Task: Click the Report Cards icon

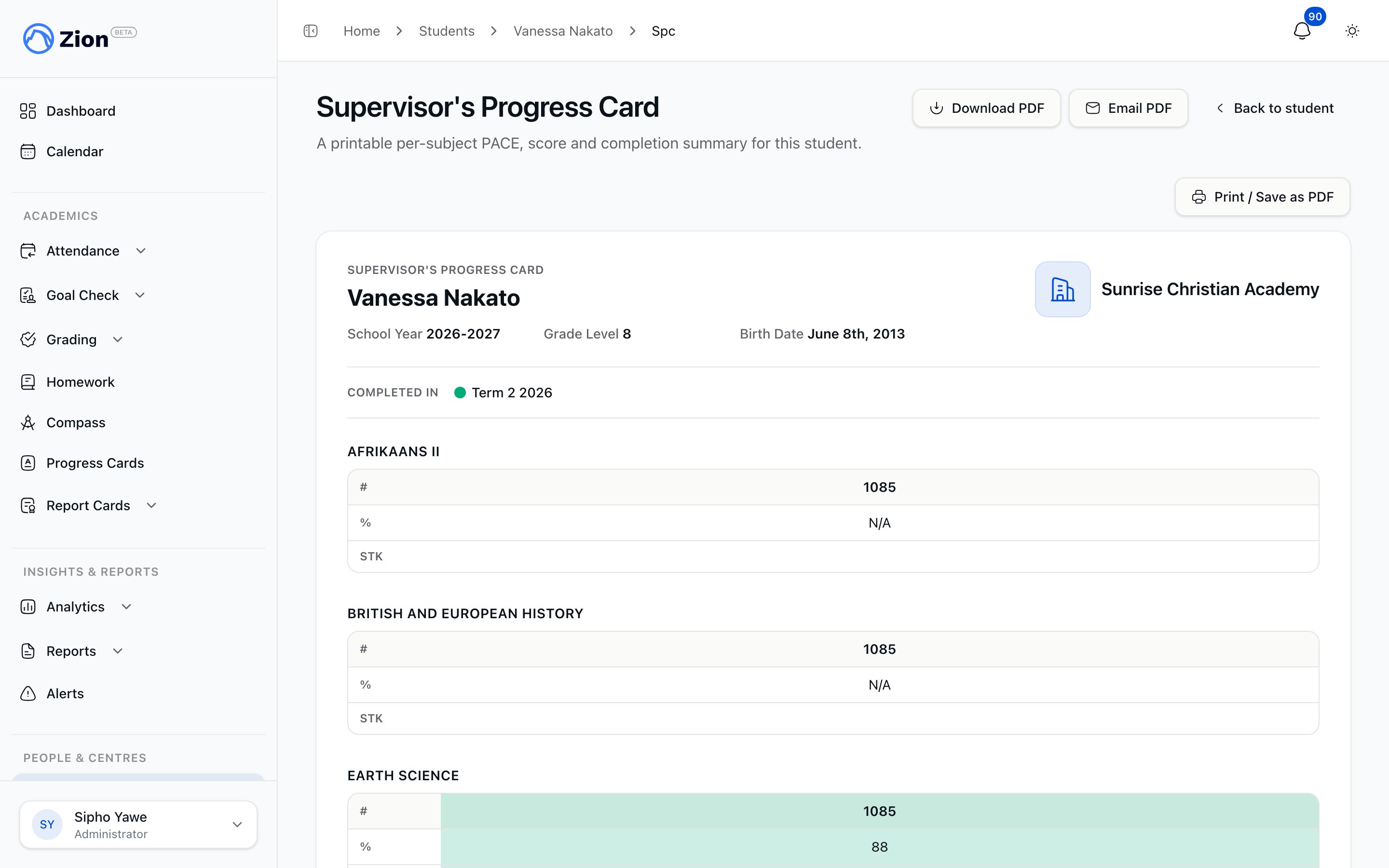Action: coord(28,505)
